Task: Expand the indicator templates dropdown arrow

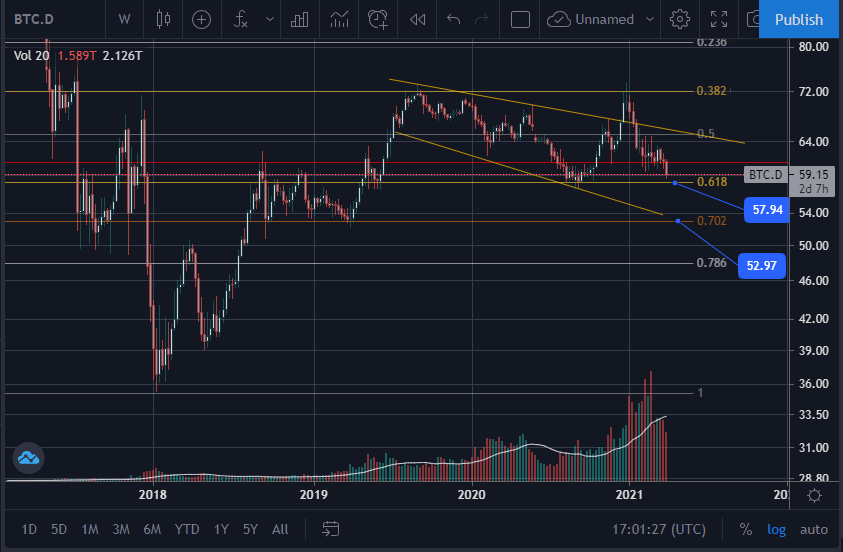Action: point(270,20)
